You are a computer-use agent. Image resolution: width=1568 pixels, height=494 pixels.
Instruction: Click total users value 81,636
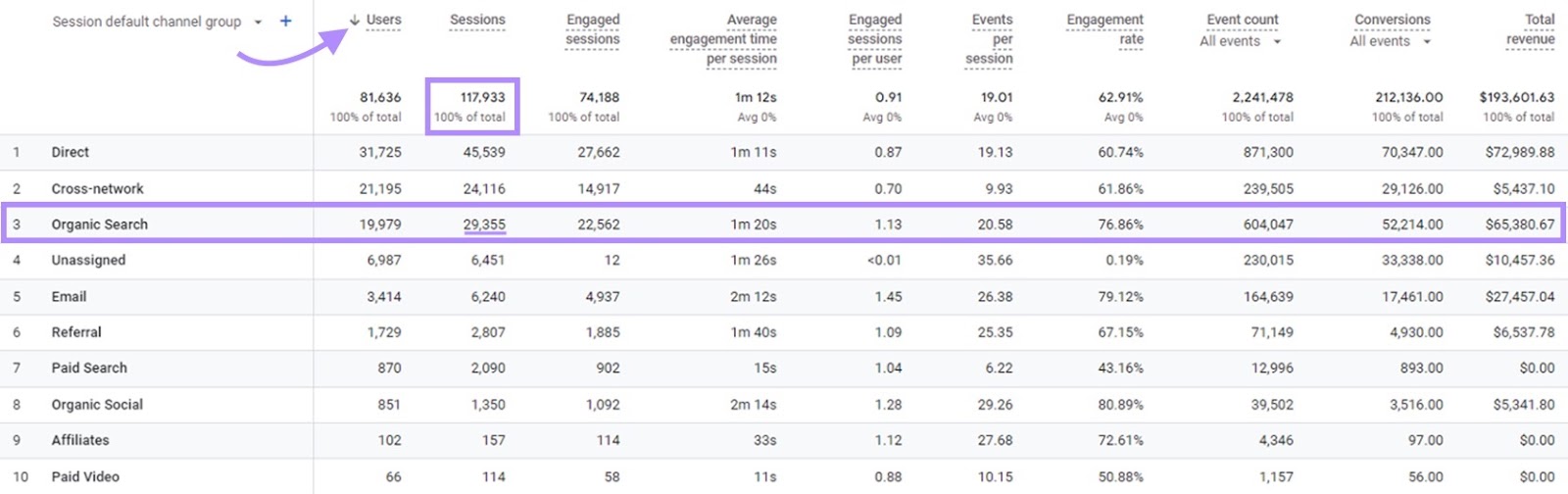[x=380, y=97]
